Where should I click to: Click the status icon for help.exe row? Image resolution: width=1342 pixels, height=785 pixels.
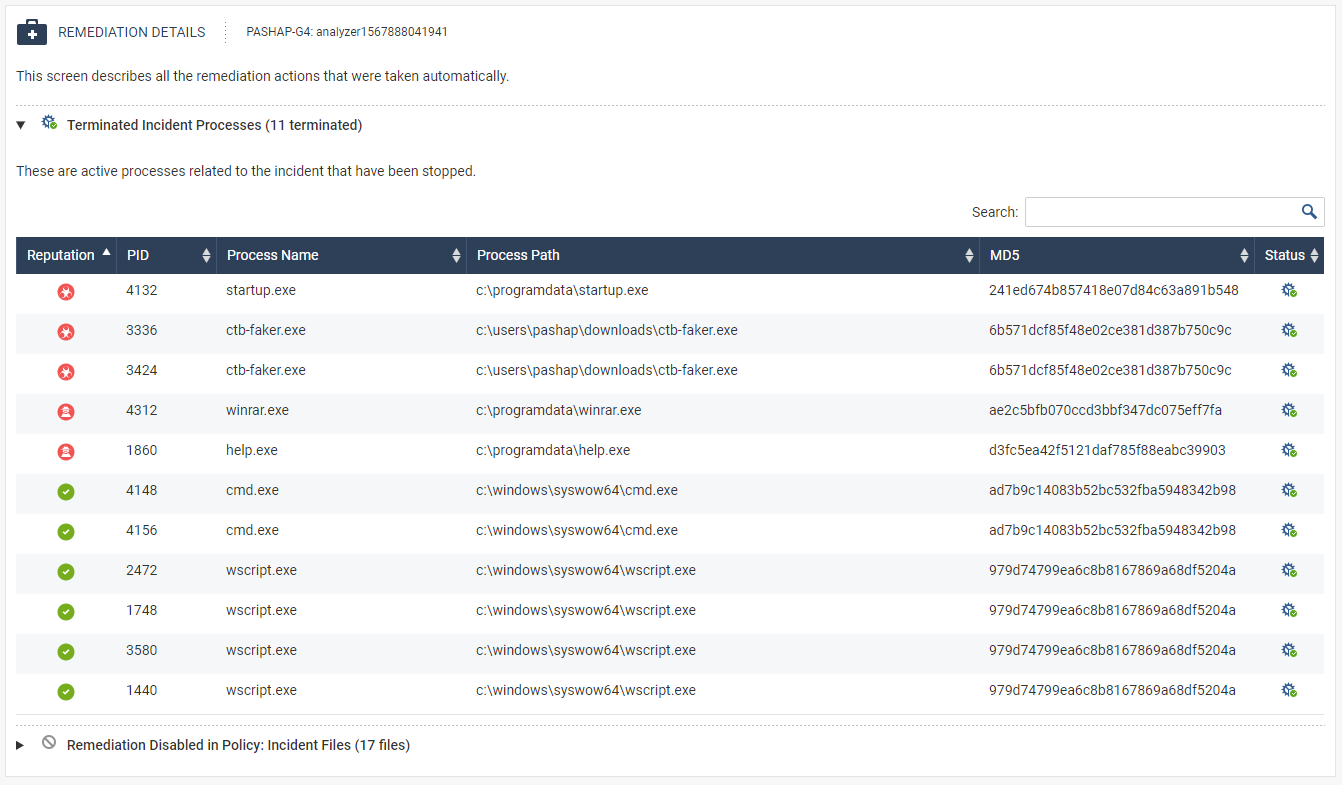click(1289, 451)
